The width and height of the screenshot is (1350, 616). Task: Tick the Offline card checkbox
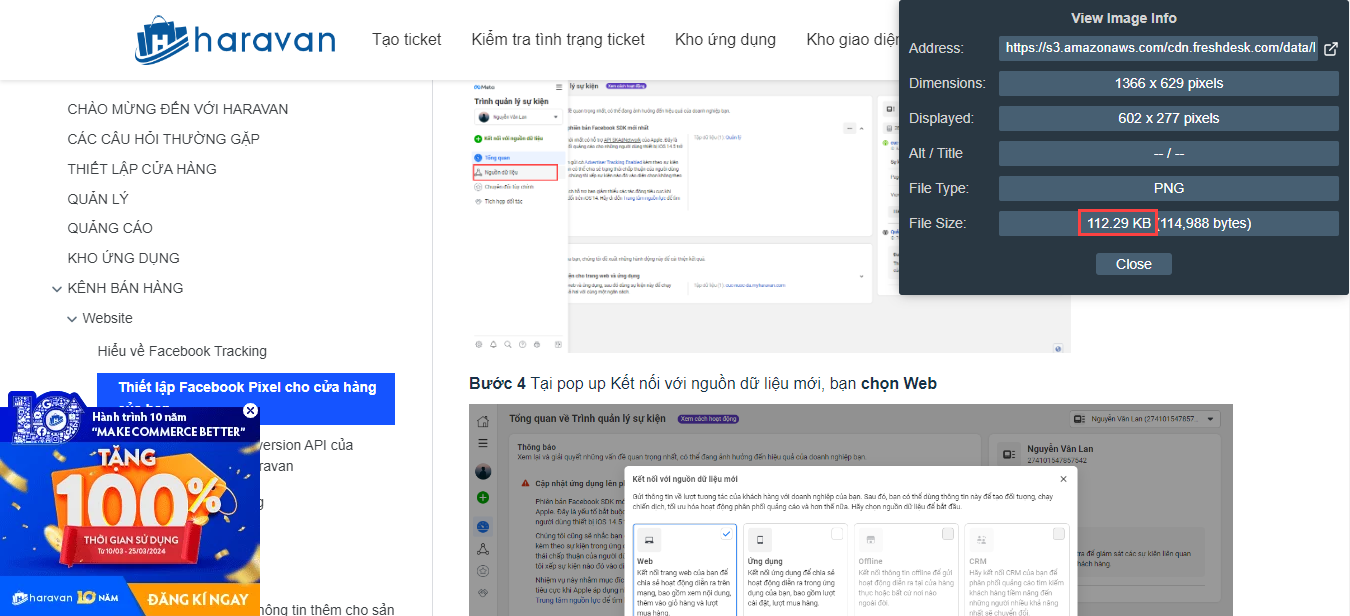coord(948,535)
